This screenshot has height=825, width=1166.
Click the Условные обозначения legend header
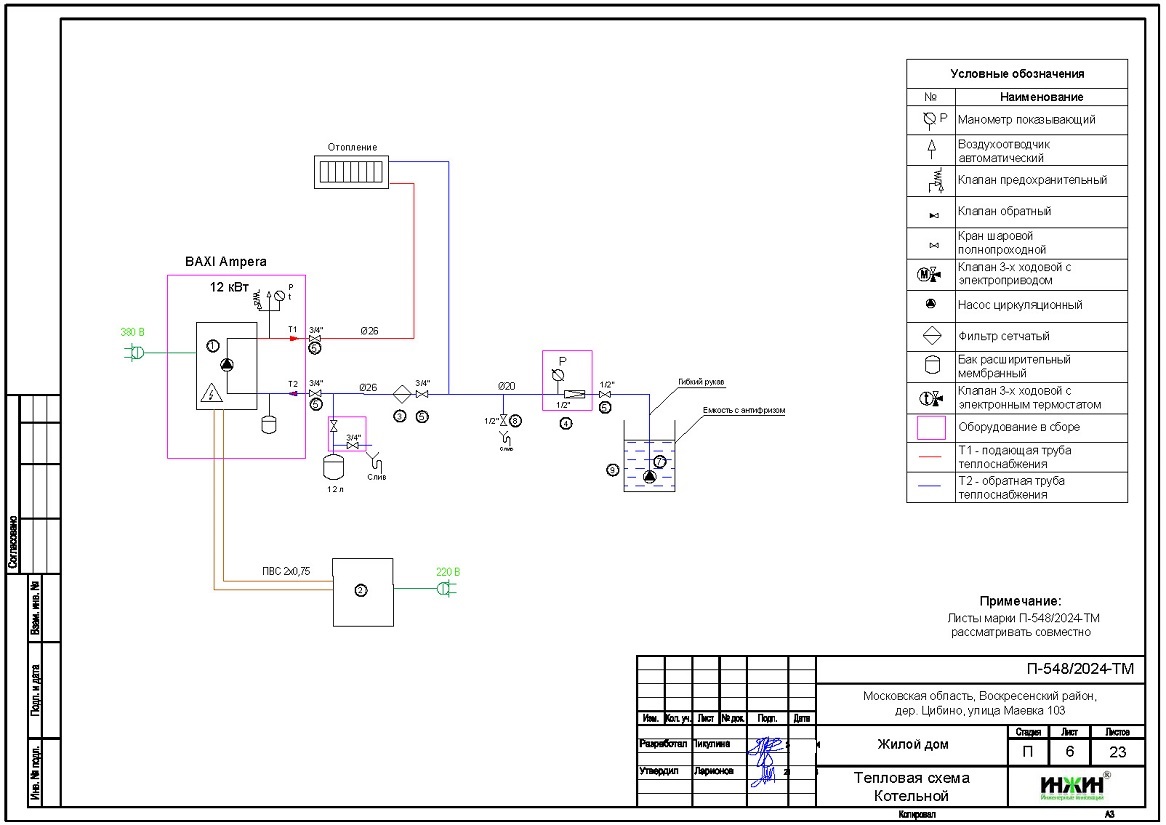[x=1016, y=74]
